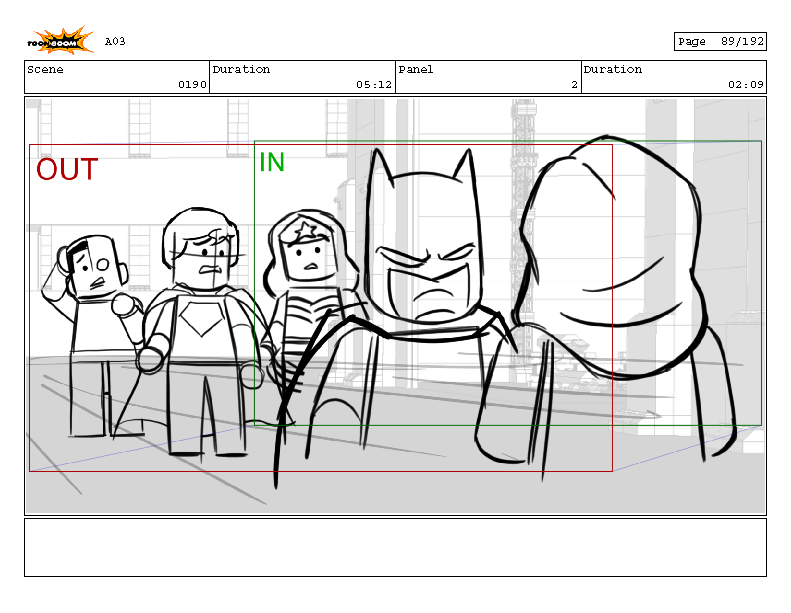Click the empty notes box below storyboard
The image size is (791, 613).
395,547
